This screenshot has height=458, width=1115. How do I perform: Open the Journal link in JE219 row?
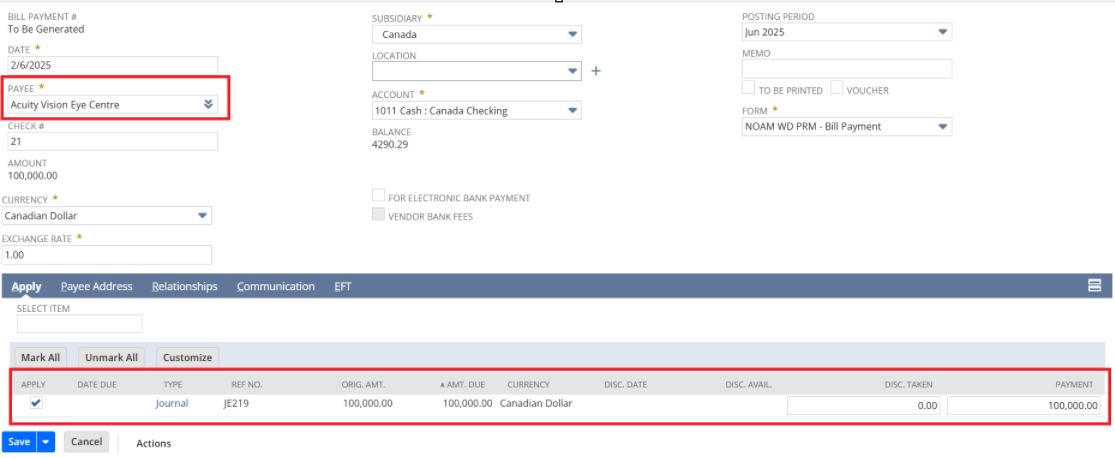[172, 403]
